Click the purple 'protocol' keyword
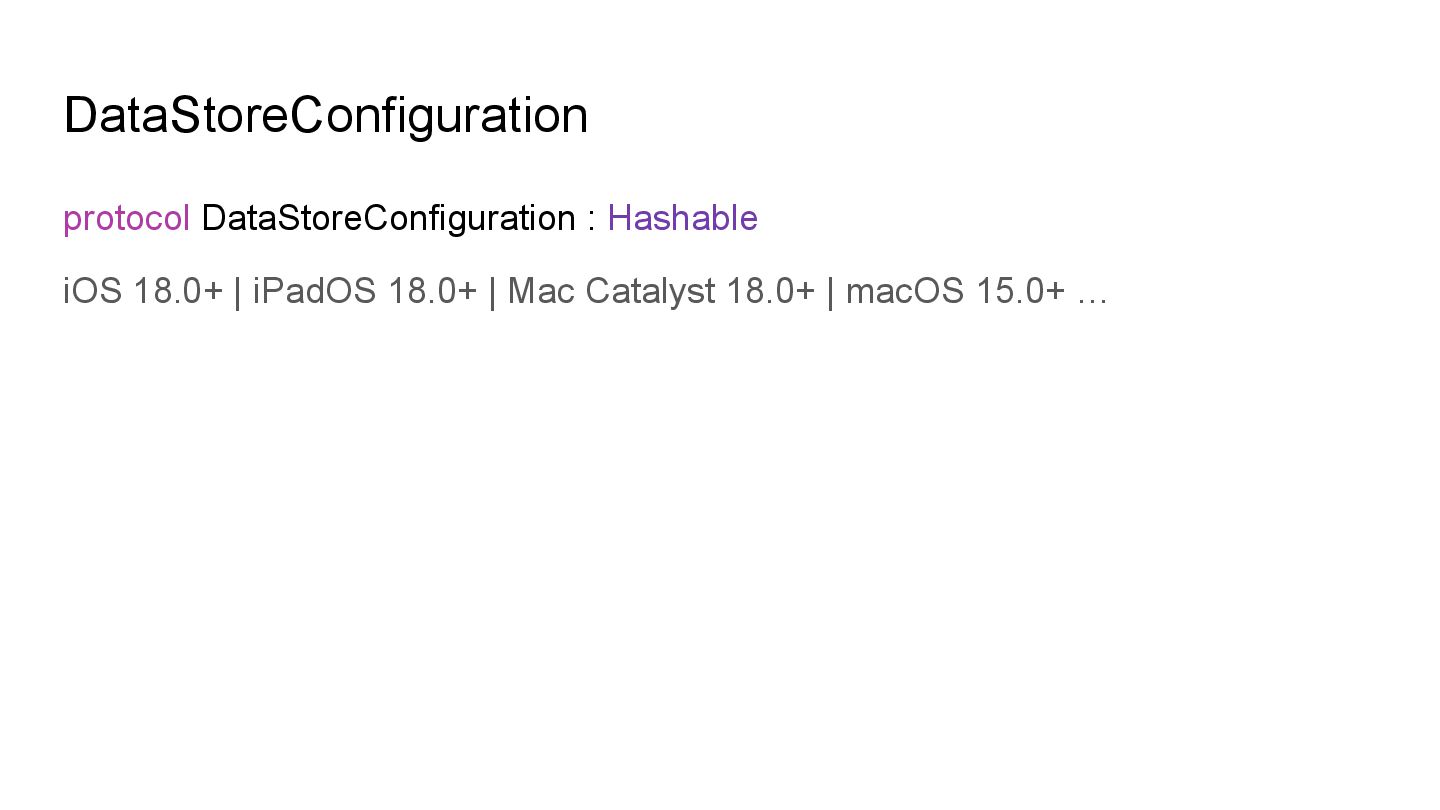The height and width of the screenshot is (810, 1440). coord(126,218)
